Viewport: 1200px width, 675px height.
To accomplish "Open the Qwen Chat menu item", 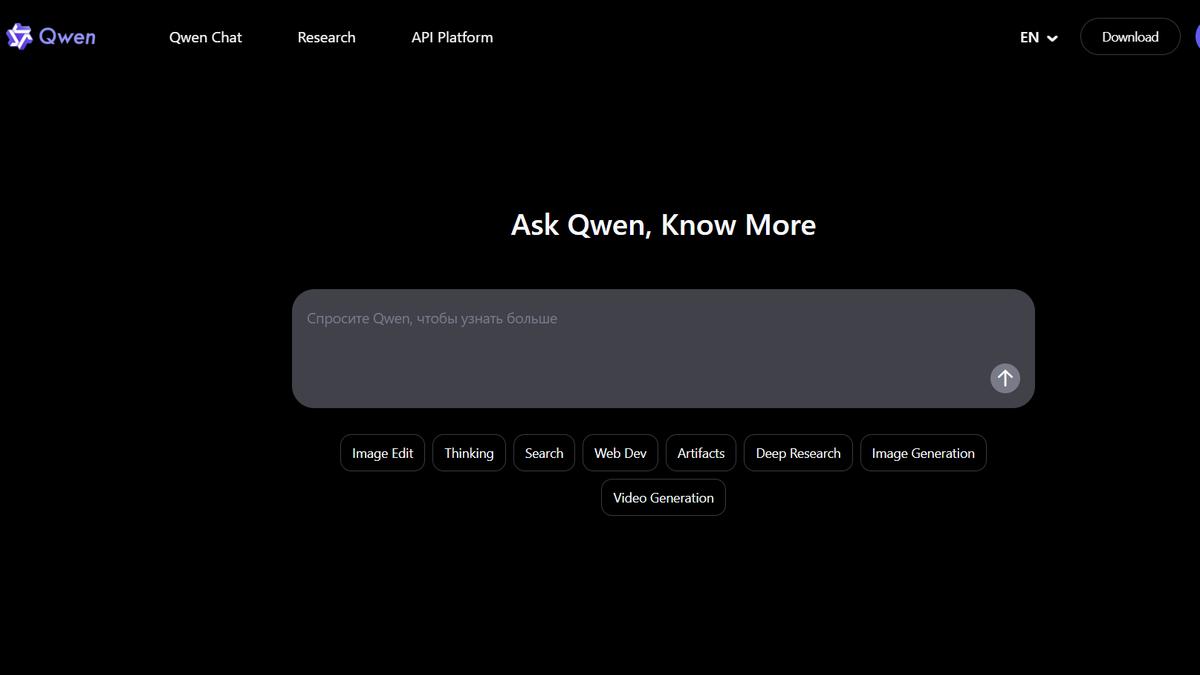I will click(205, 37).
